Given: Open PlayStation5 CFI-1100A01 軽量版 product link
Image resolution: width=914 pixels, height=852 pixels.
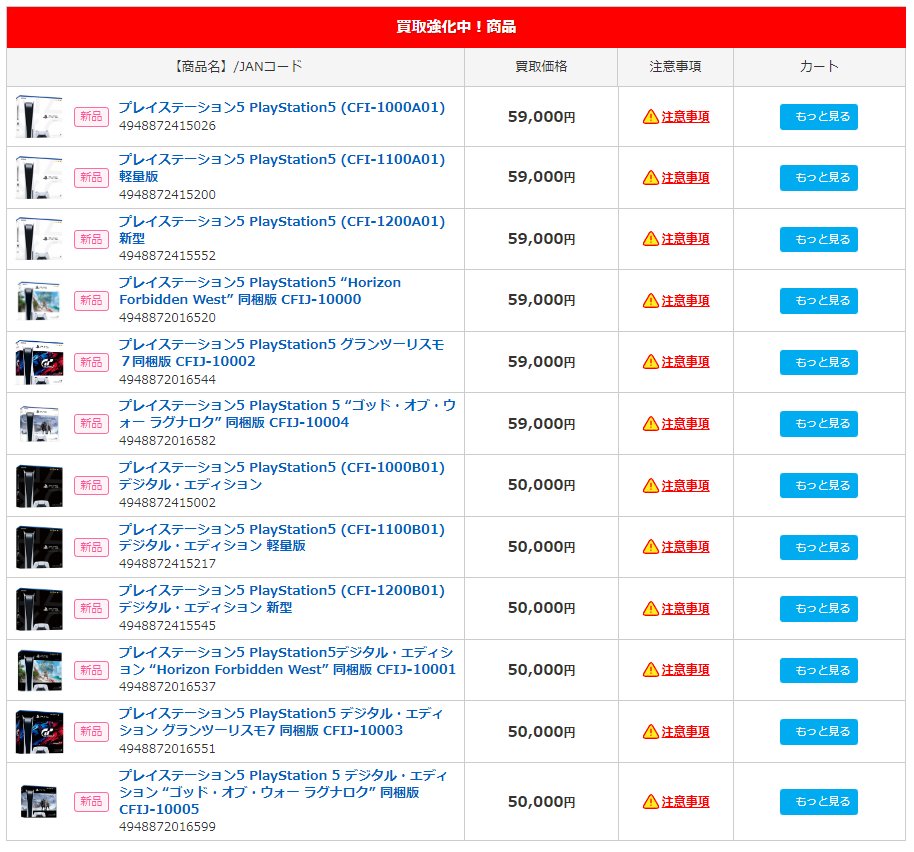Looking at the screenshot, I should tap(282, 168).
